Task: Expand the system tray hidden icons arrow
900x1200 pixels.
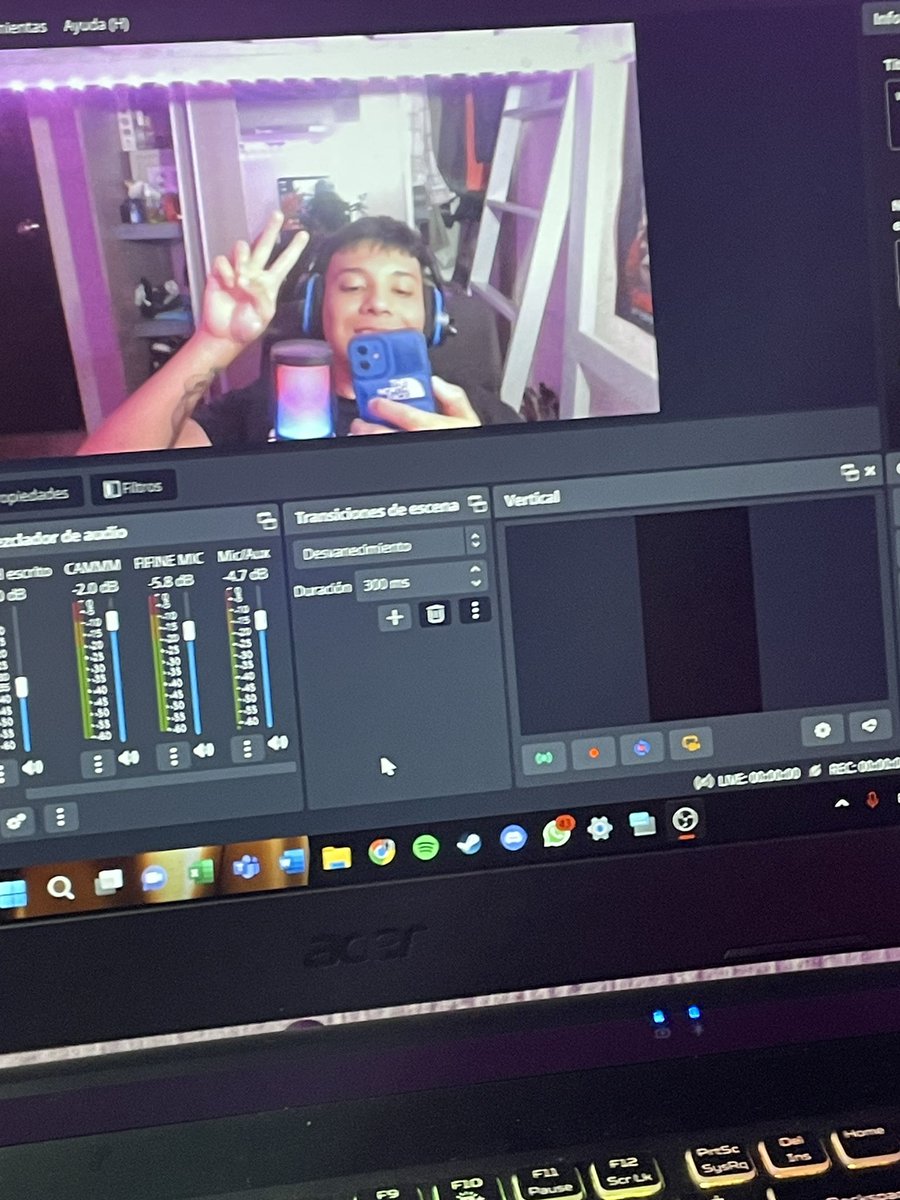Action: (x=843, y=802)
